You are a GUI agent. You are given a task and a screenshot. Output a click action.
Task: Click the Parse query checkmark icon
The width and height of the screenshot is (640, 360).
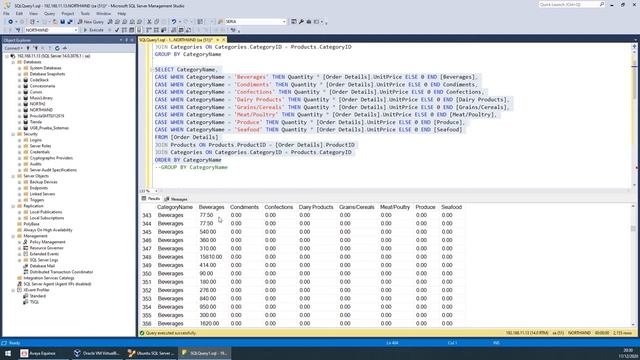click(117, 30)
